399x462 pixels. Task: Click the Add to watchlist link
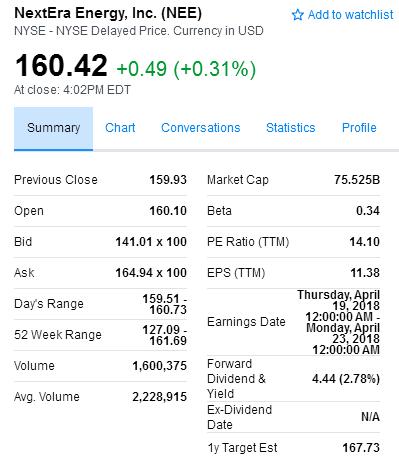click(343, 15)
